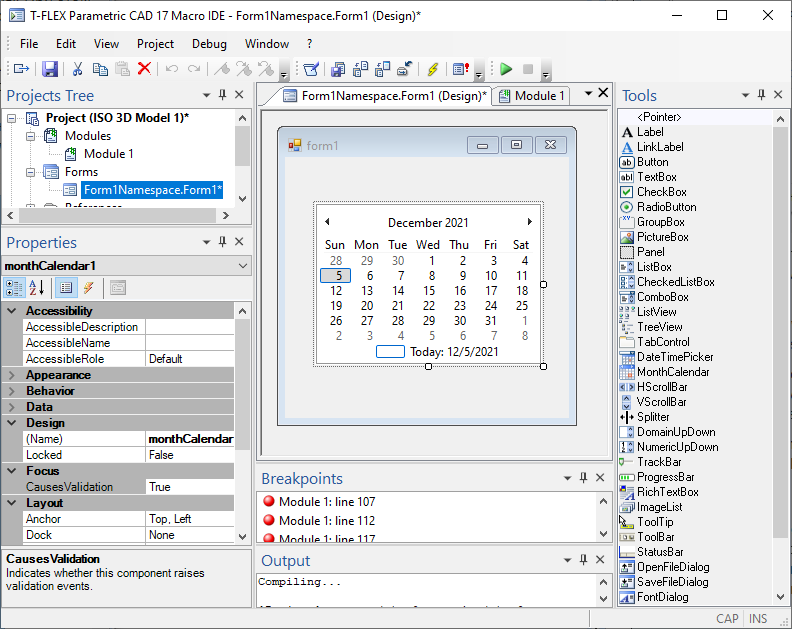The width and height of the screenshot is (792, 629).
Task: Sort Properties alphabetically with A-Z icon
Action: tap(36, 288)
